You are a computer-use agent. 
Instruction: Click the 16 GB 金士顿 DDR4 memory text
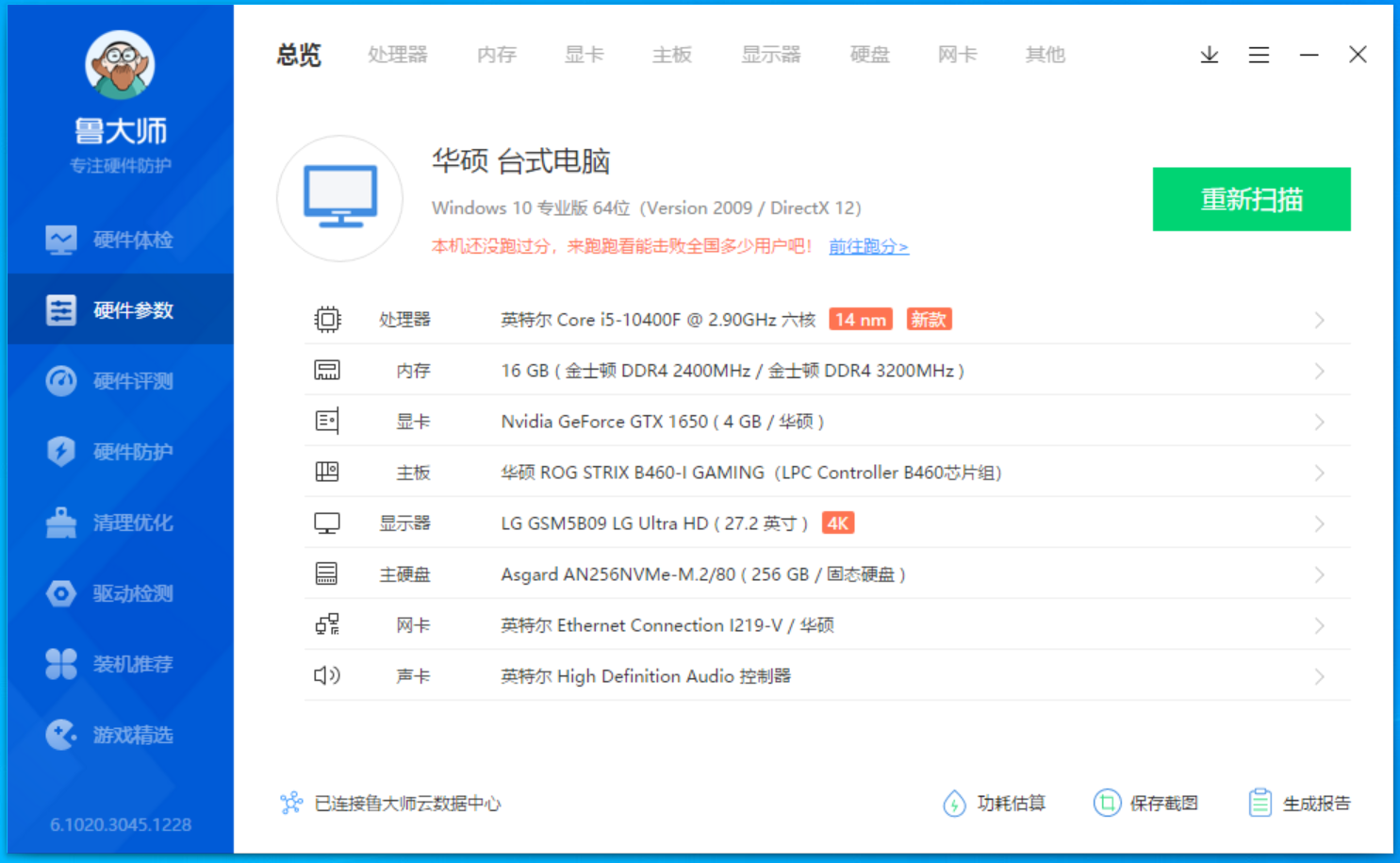(x=733, y=371)
